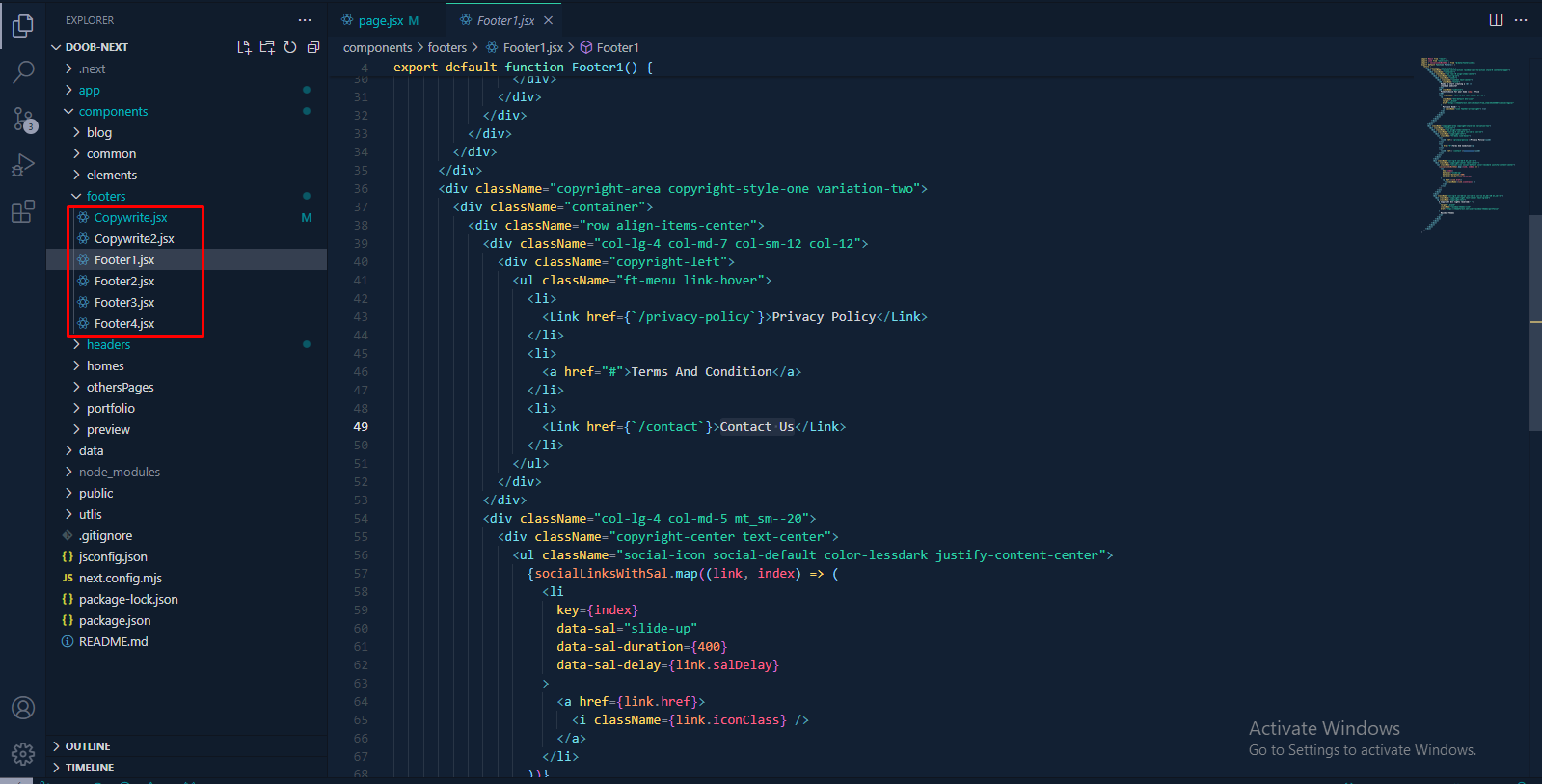Close the Footer1.jsx tab
1542x784 pixels.
point(548,20)
